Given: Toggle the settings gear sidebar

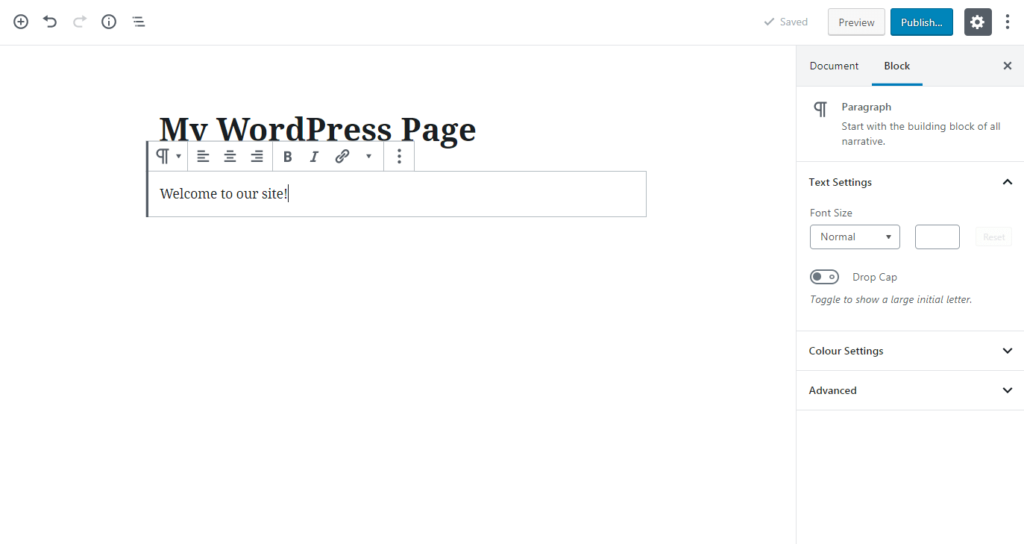Looking at the screenshot, I should 978,22.
